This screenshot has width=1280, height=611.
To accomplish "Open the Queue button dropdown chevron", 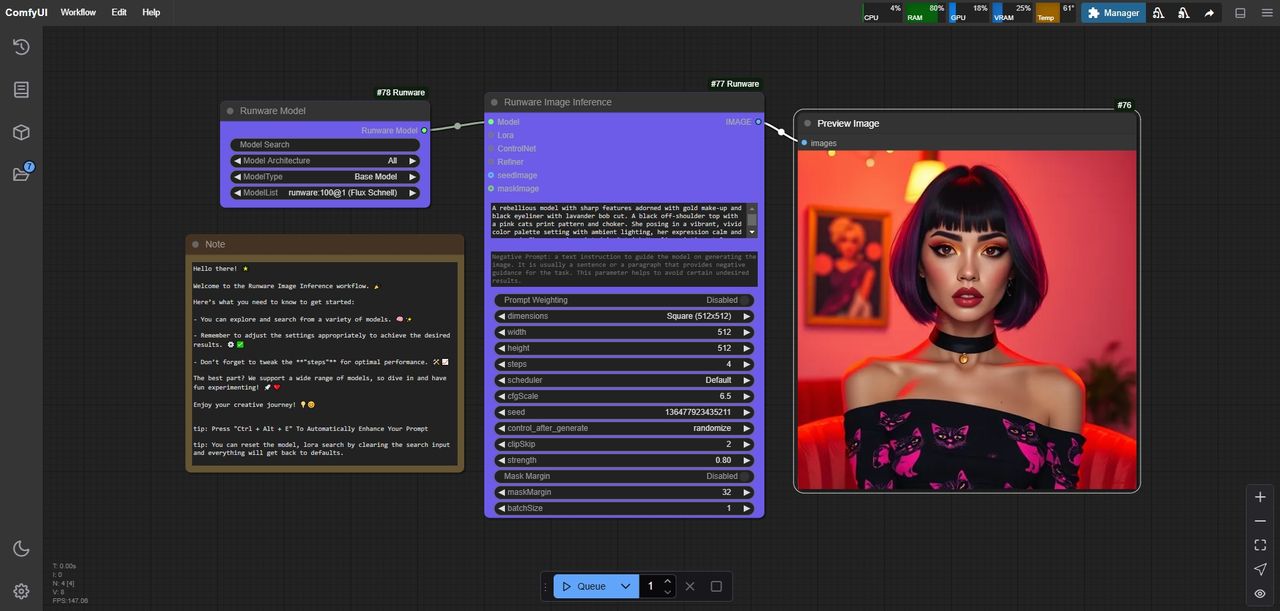I will pos(626,586).
